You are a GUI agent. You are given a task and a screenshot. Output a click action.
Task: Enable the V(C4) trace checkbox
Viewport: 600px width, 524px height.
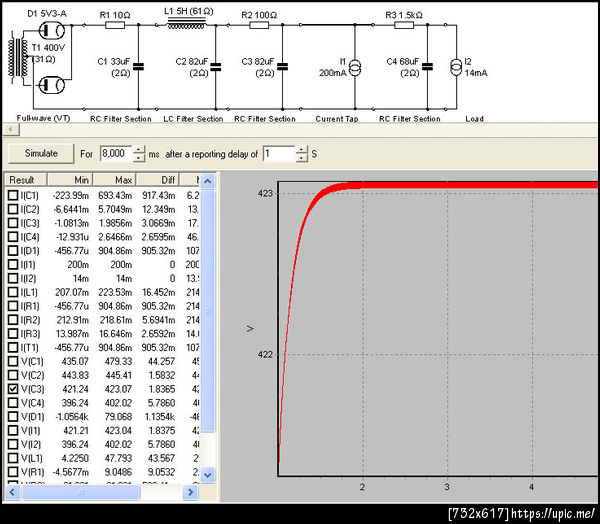[x=13, y=403]
